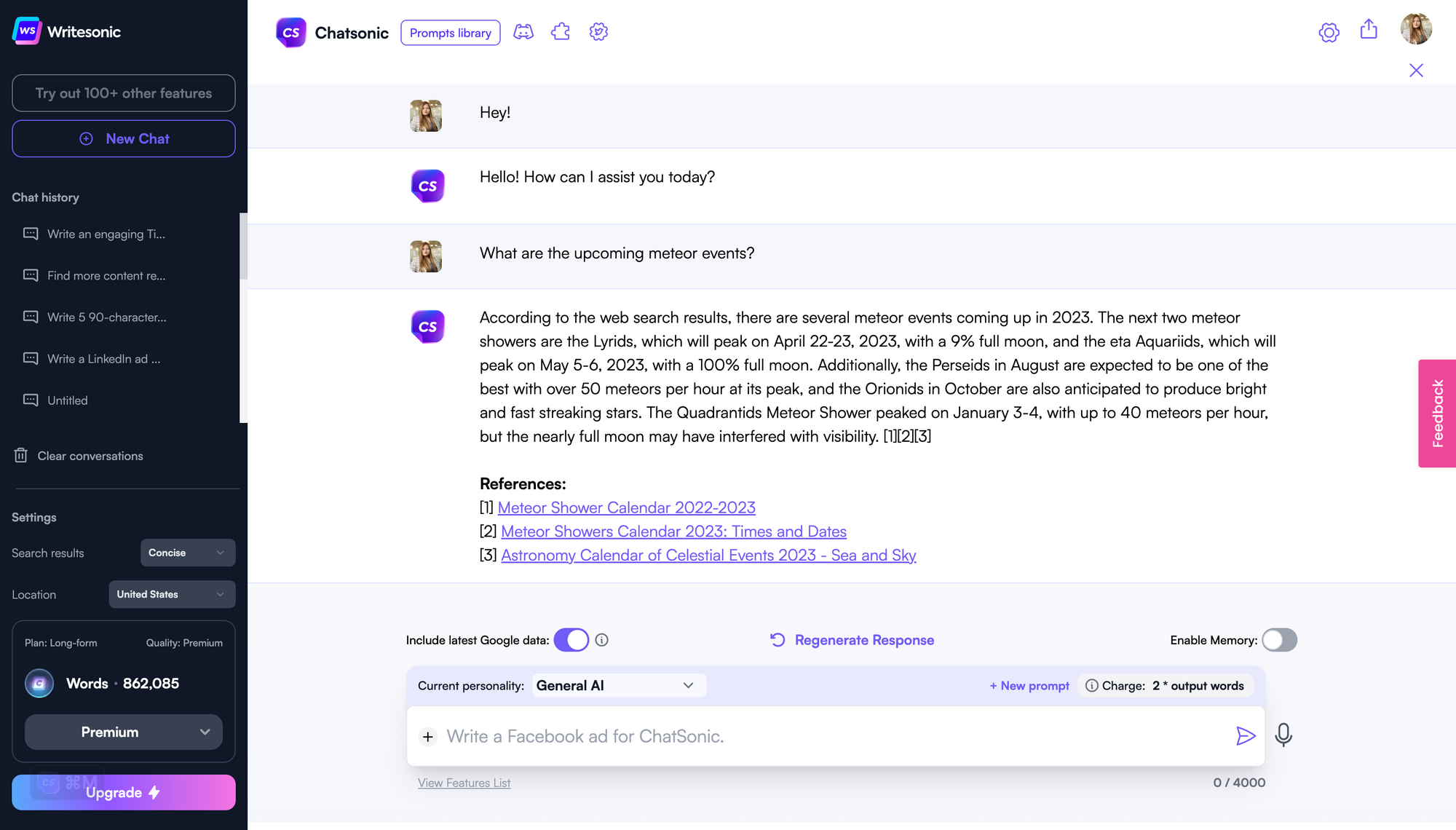Click the trash icon to clear conversations
The height and width of the screenshot is (830, 1456).
(21, 455)
